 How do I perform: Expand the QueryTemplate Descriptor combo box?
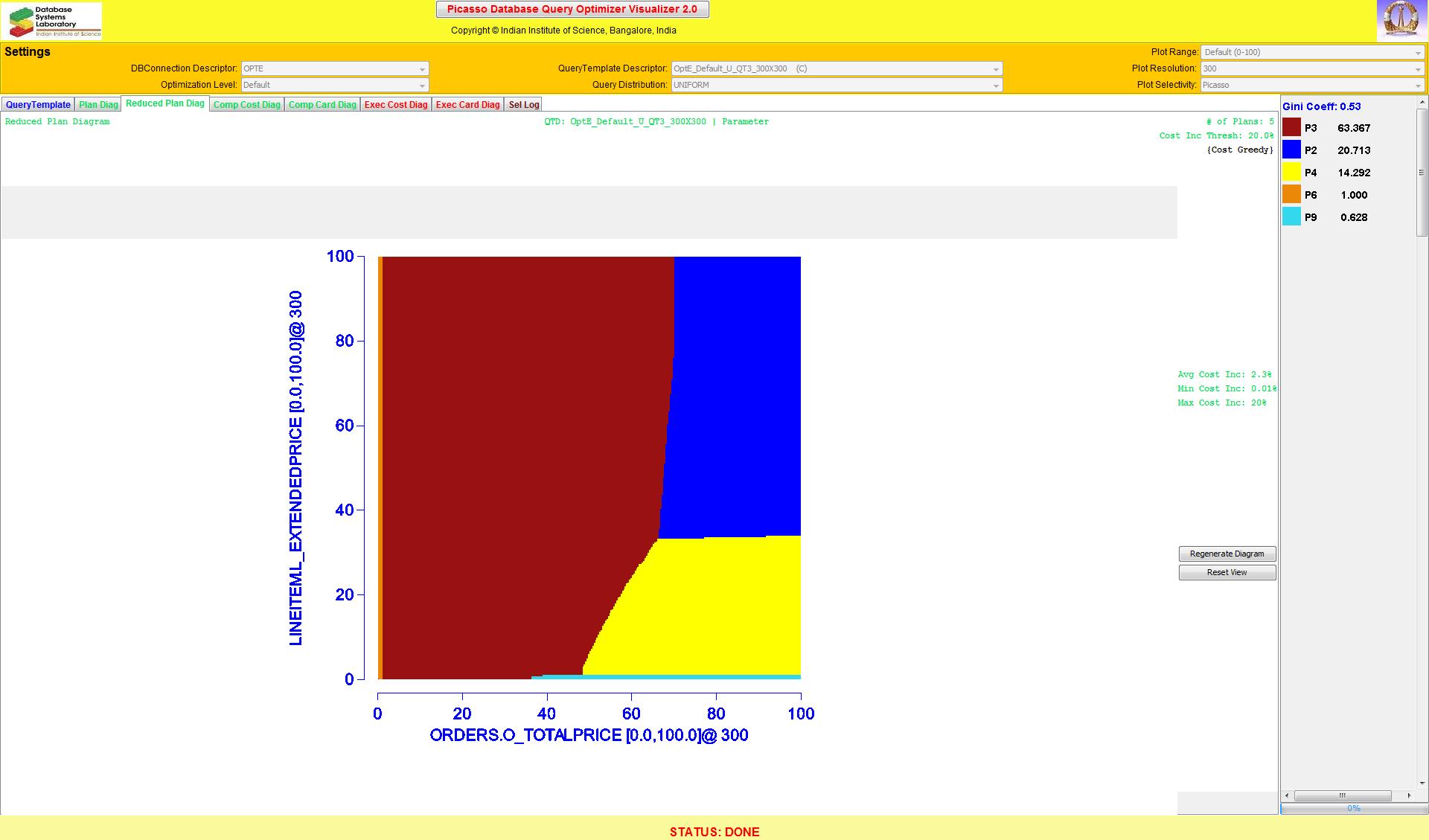(x=837, y=68)
